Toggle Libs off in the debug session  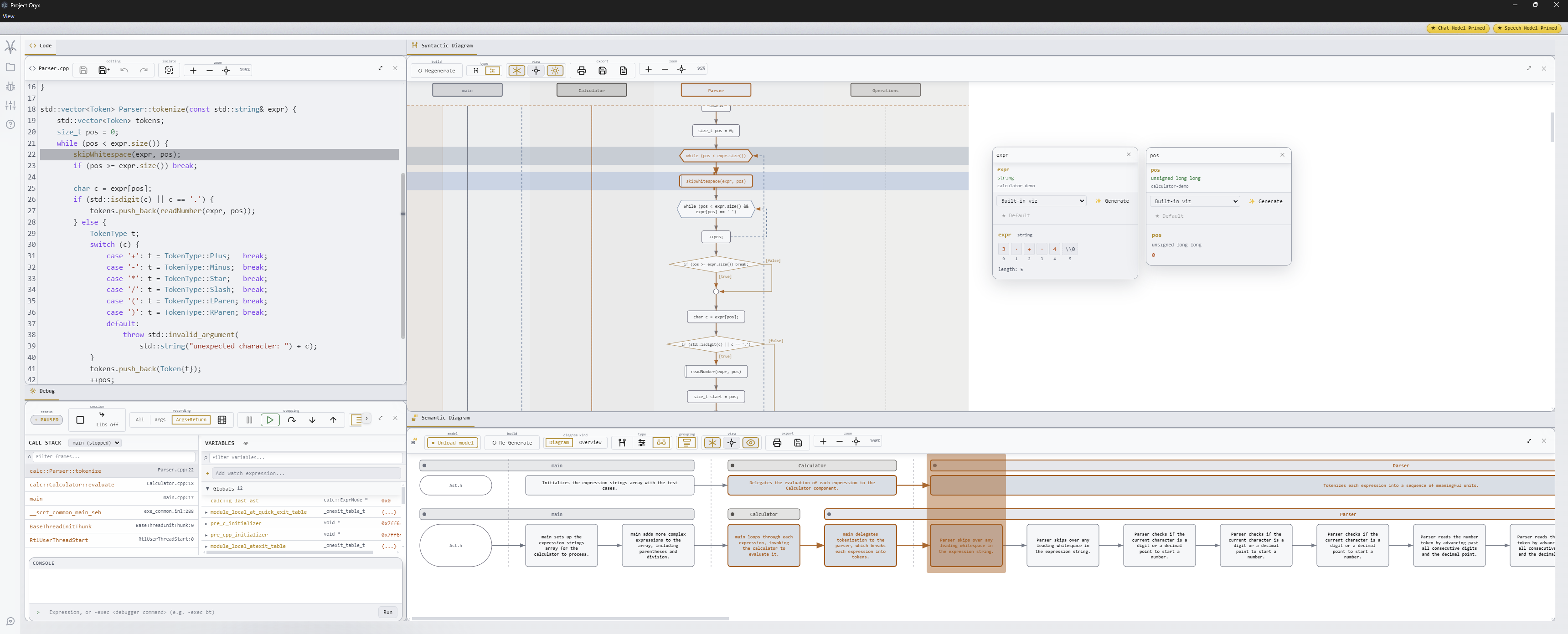pos(107,420)
